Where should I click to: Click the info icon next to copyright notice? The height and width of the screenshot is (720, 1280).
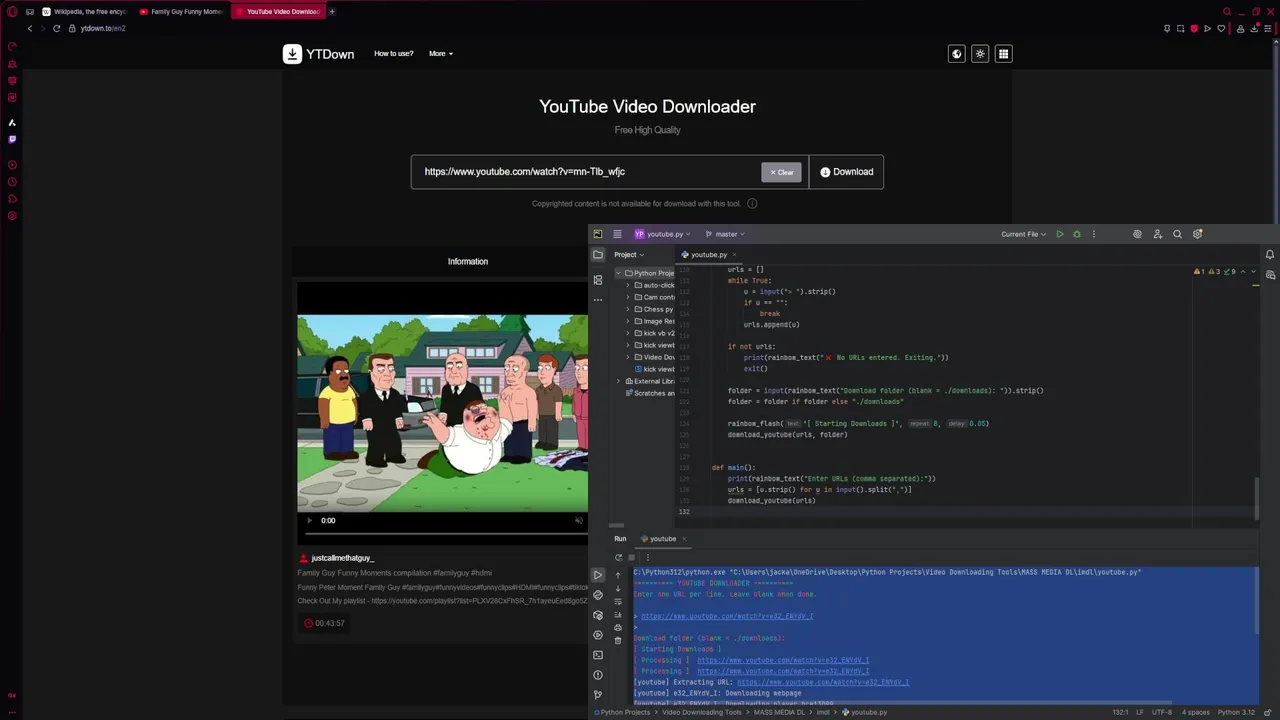click(752, 204)
